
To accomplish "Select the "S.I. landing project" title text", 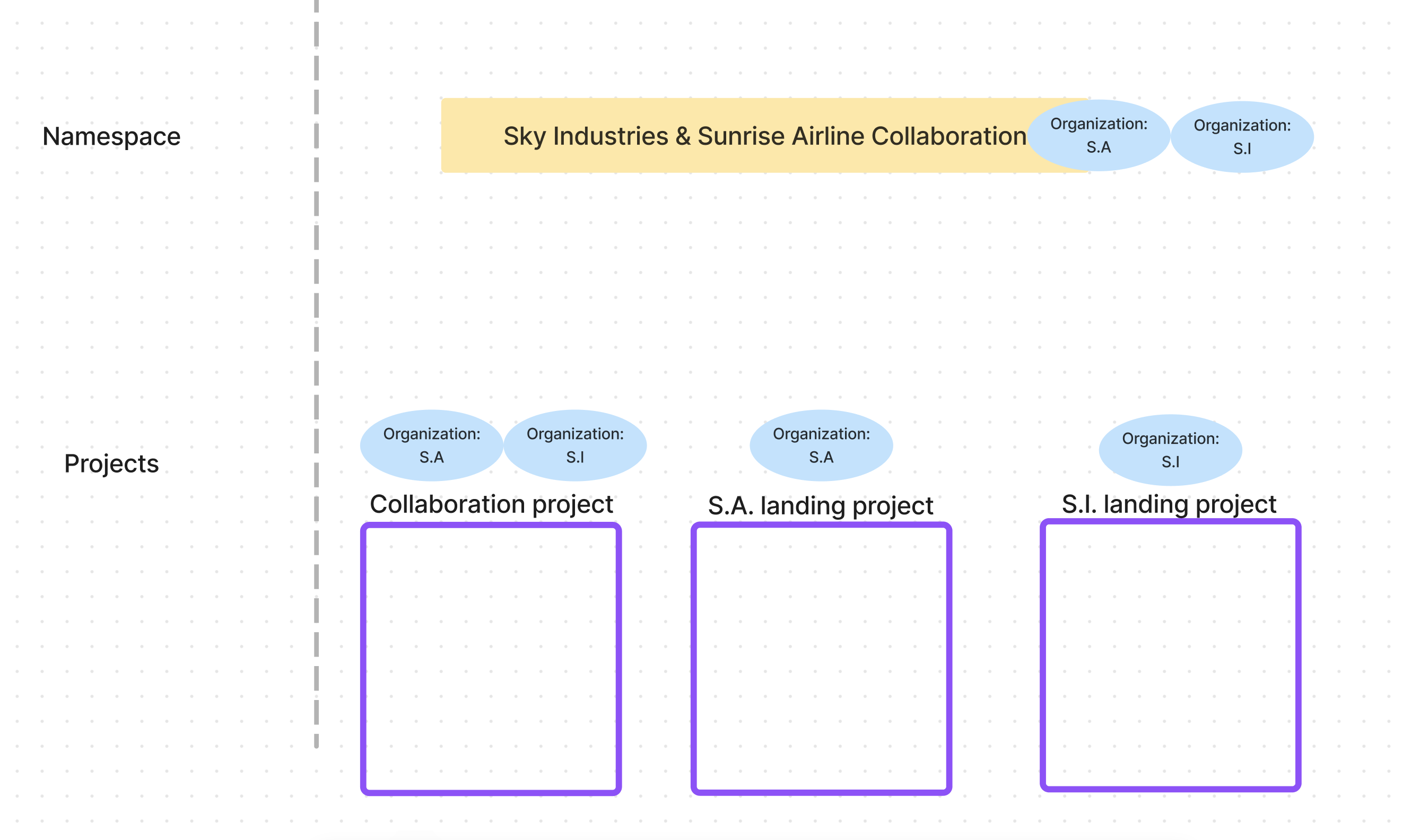I will pos(1169,504).
